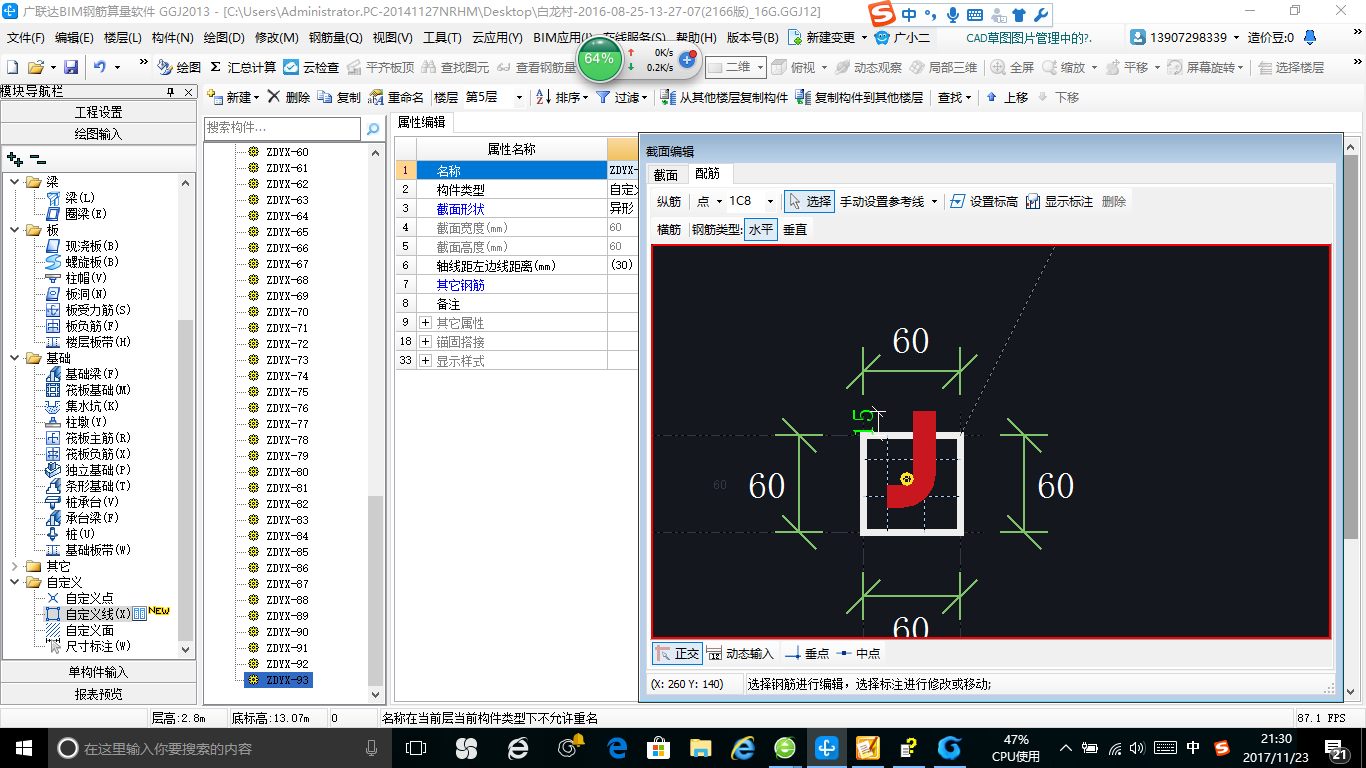
Task: Switch to 配筋 tab in section editor
Action: (x=707, y=174)
